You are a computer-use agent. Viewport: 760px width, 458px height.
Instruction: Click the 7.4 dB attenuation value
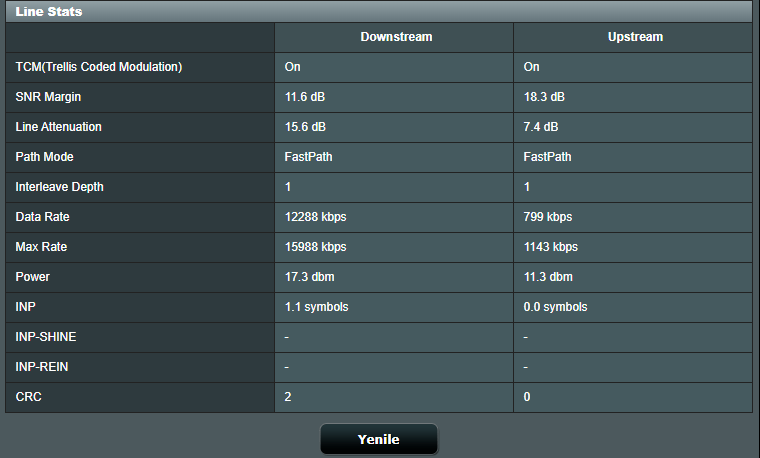tap(540, 127)
